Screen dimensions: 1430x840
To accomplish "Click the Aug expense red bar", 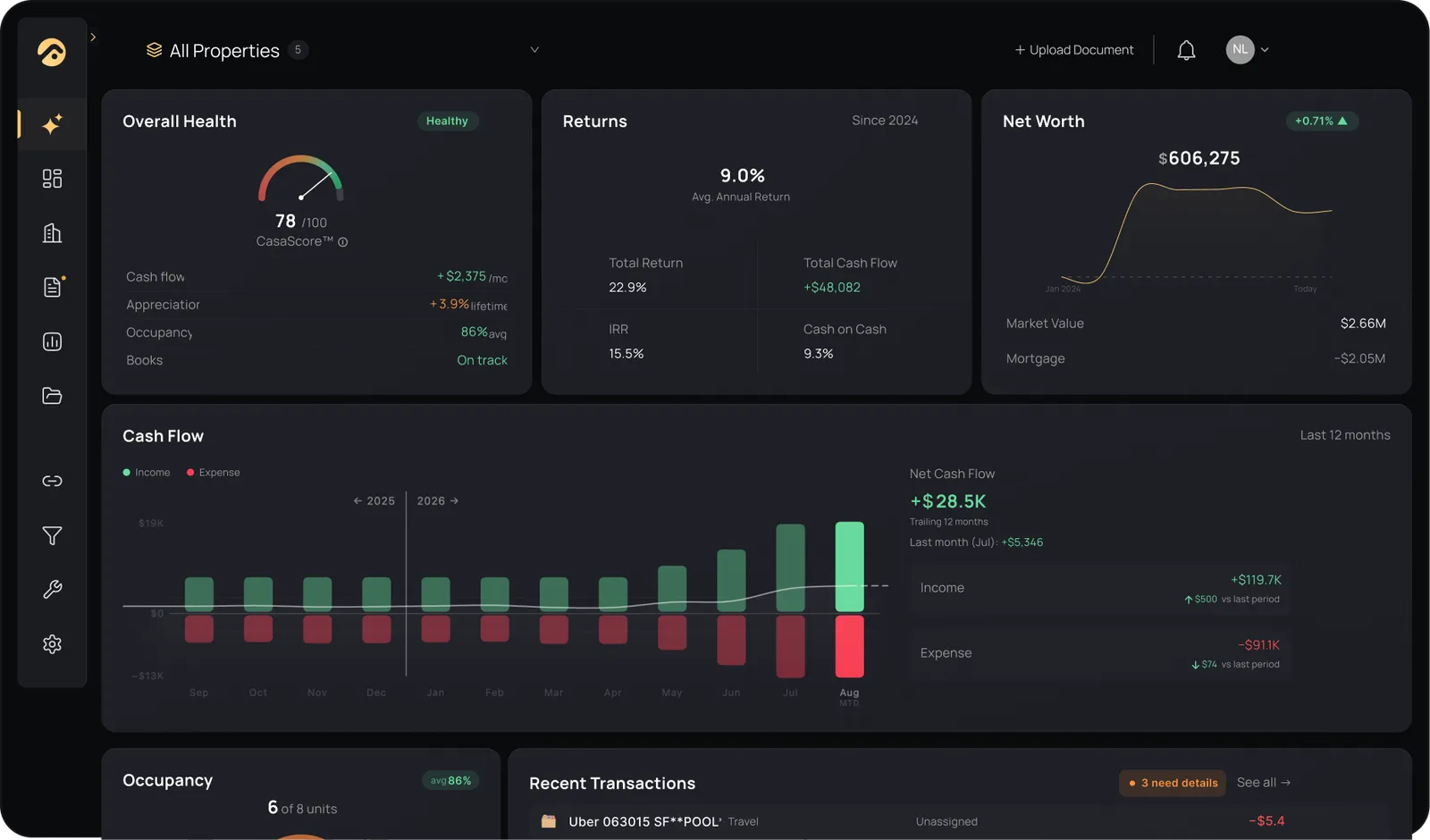I will click(x=849, y=646).
